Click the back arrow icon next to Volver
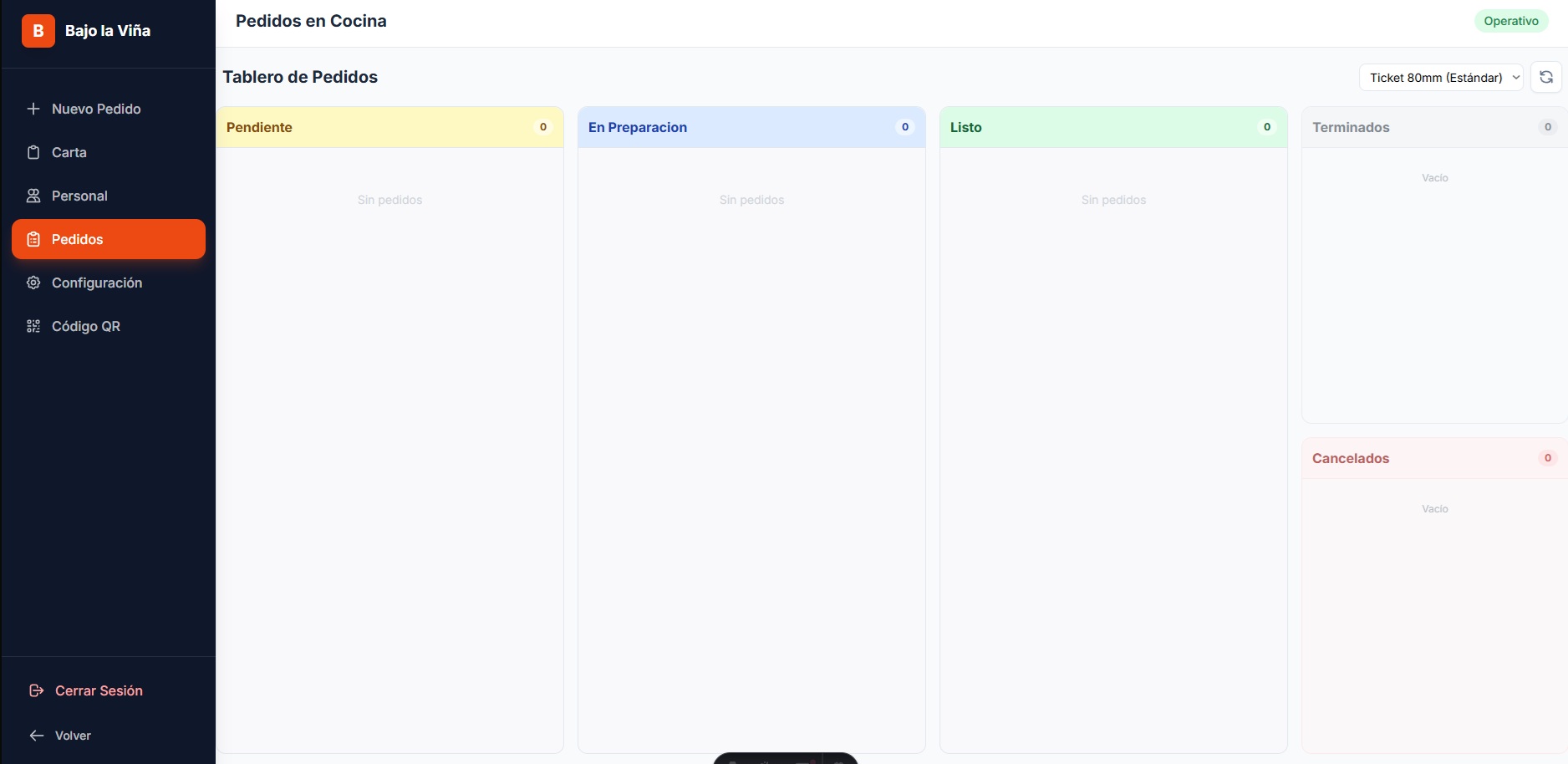Image resolution: width=1568 pixels, height=764 pixels. [x=35, y=736]
